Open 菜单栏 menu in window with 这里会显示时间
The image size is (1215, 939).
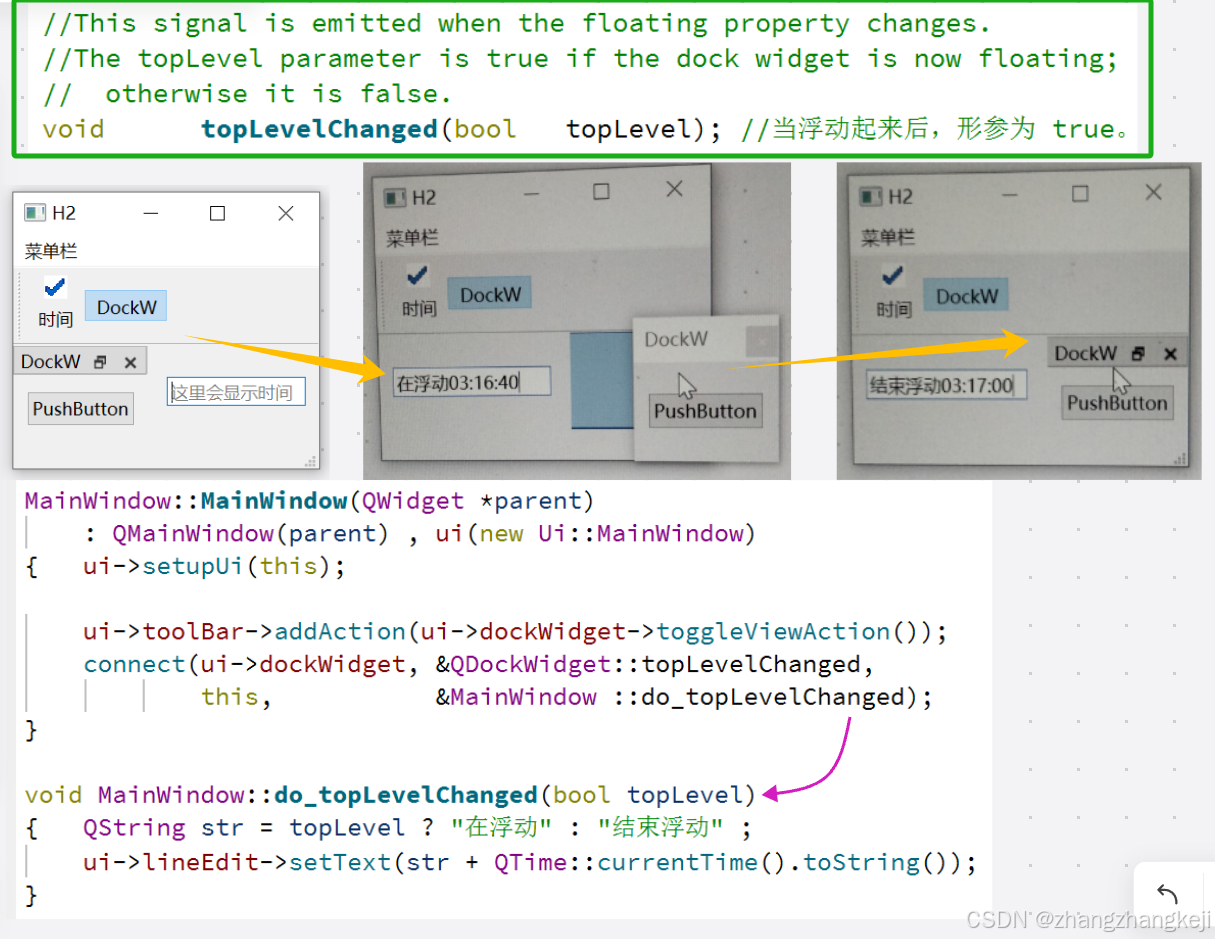coord(51,251)
